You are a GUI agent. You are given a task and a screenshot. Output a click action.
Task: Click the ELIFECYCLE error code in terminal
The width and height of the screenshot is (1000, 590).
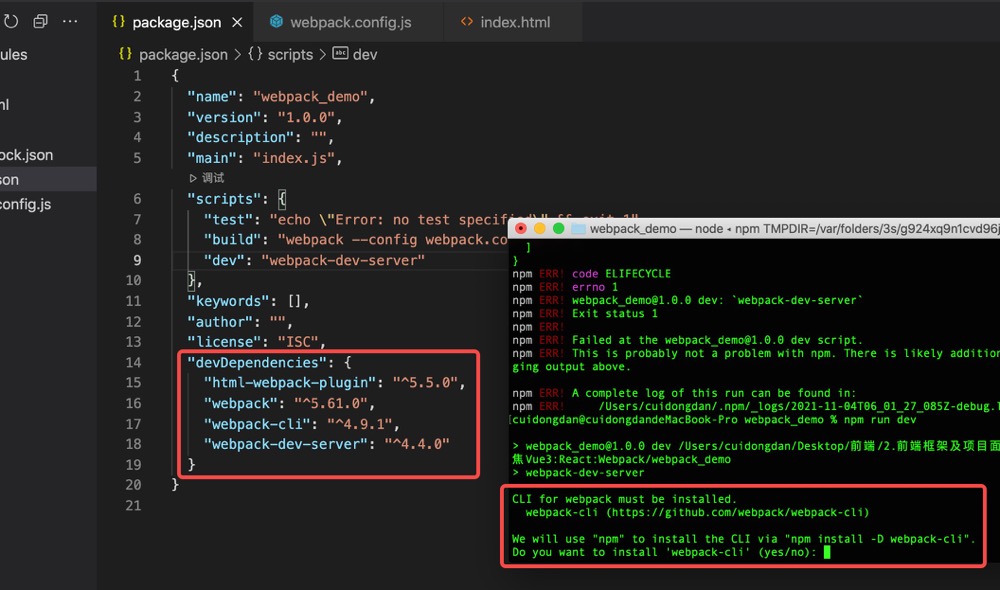638,274
